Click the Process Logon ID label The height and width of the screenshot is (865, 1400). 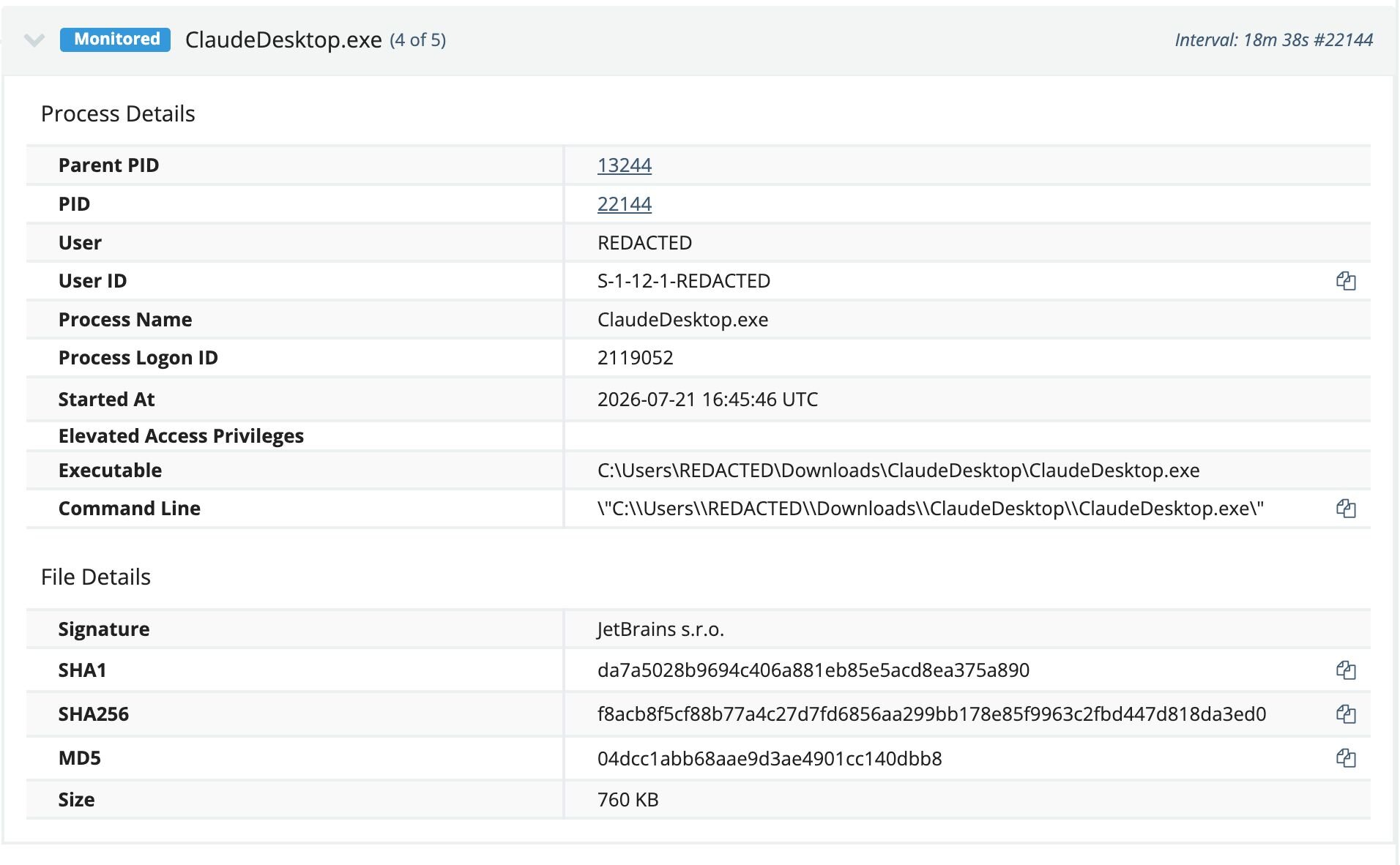point(138,358)
